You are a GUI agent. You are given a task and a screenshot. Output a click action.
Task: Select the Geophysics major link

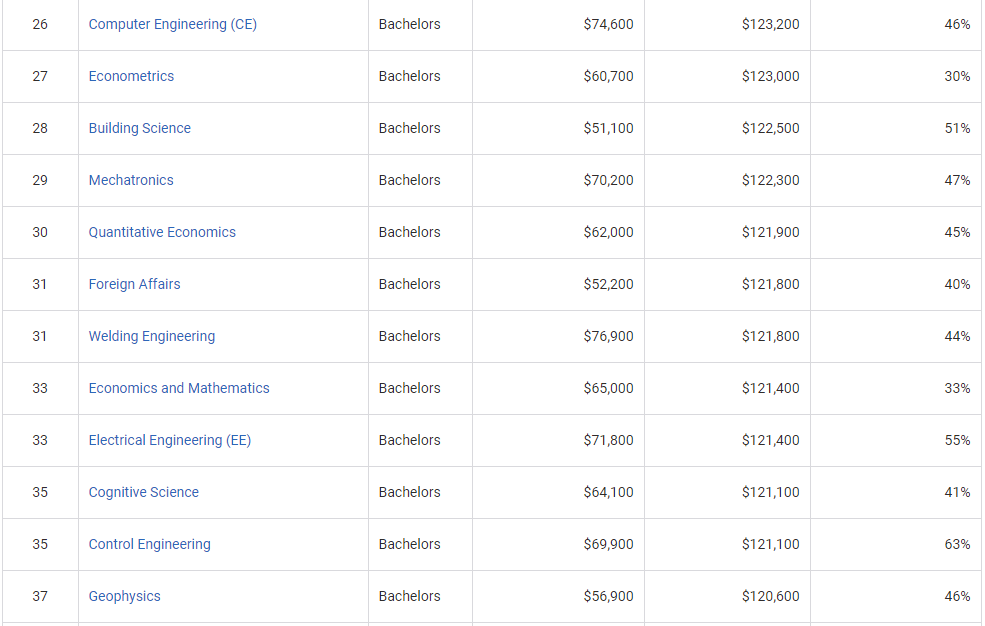click(124, 596)
